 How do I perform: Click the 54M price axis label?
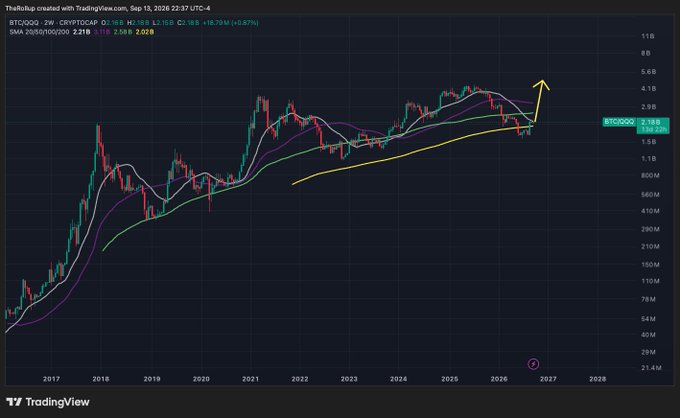click(648, 319)
